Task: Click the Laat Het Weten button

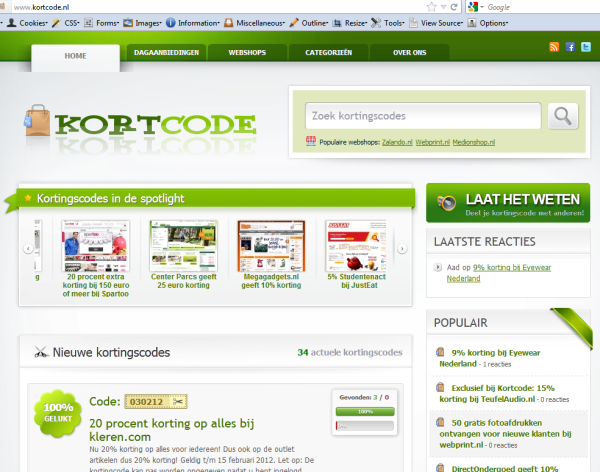Action: point(508,203)
